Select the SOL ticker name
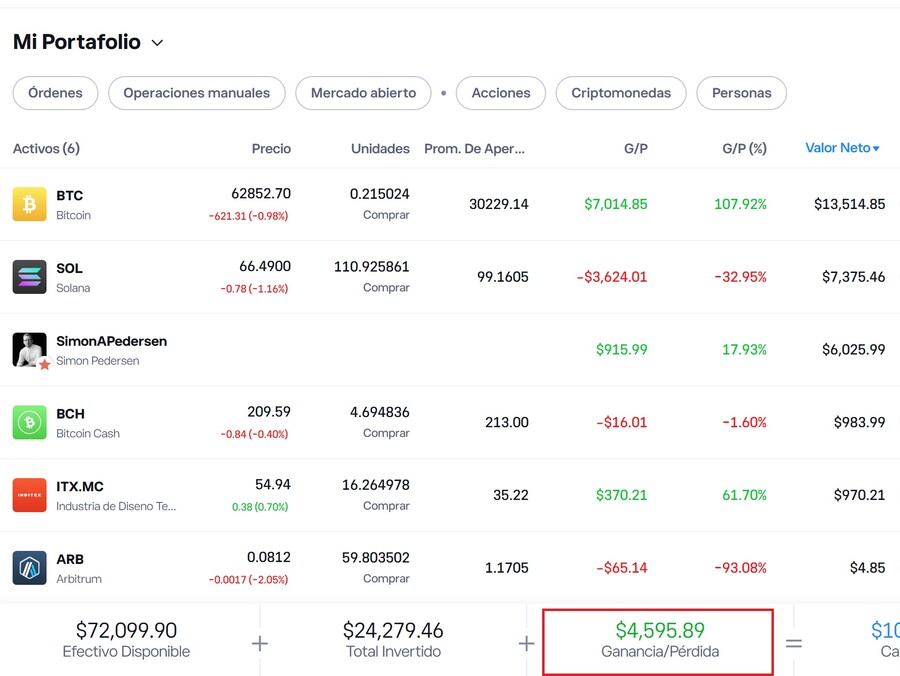 69,269
